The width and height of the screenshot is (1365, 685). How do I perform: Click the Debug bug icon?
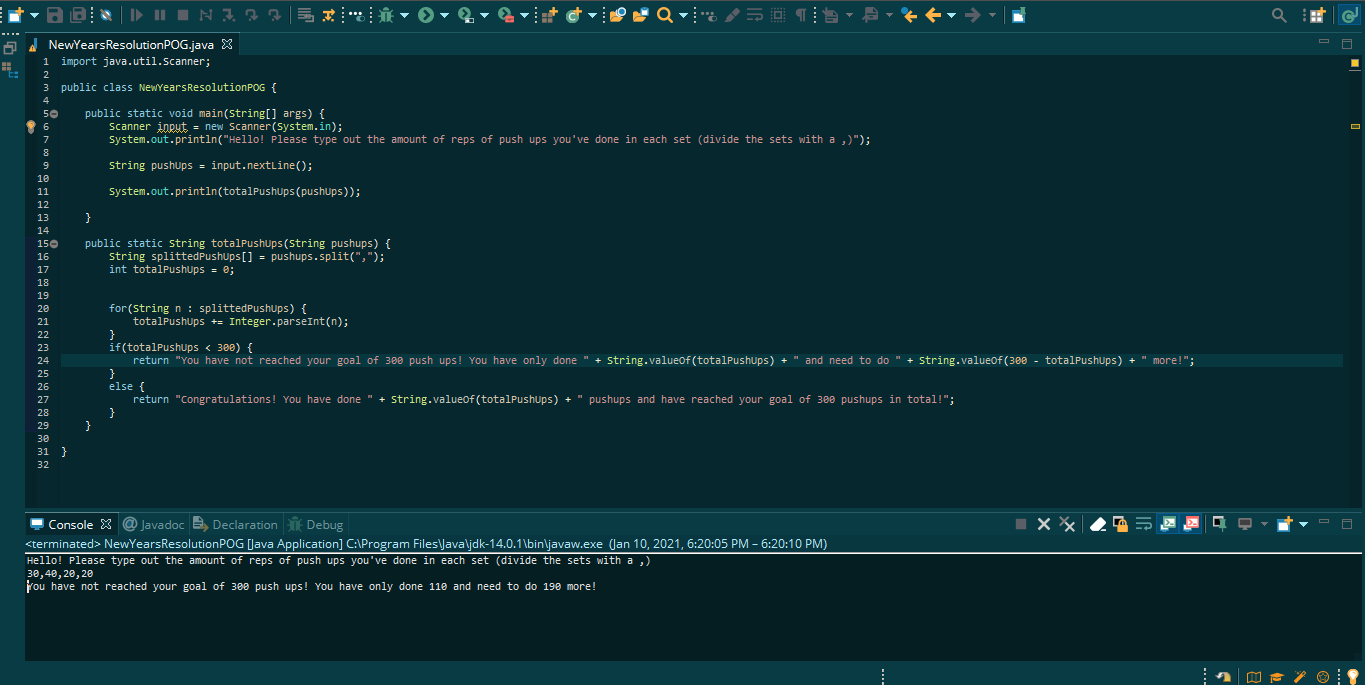click(386, 15)
